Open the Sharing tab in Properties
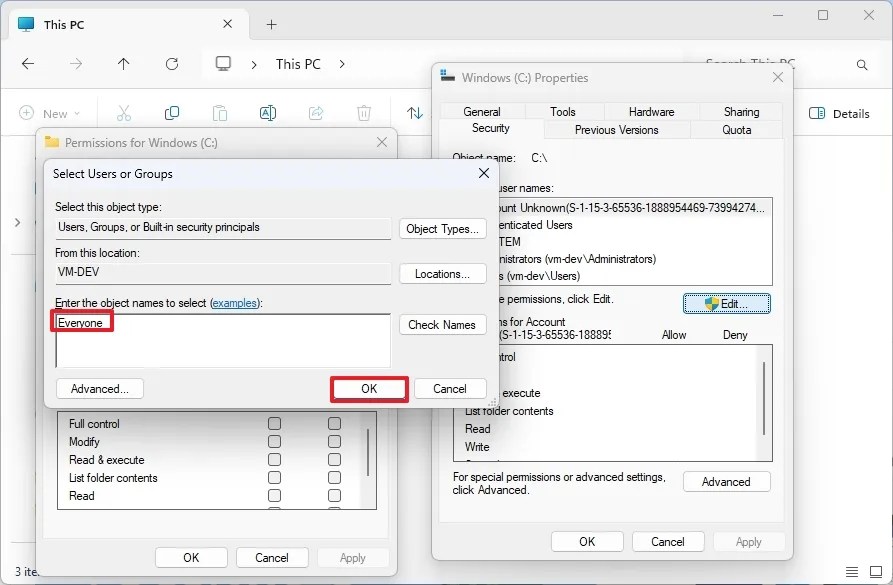 point(742,112)
